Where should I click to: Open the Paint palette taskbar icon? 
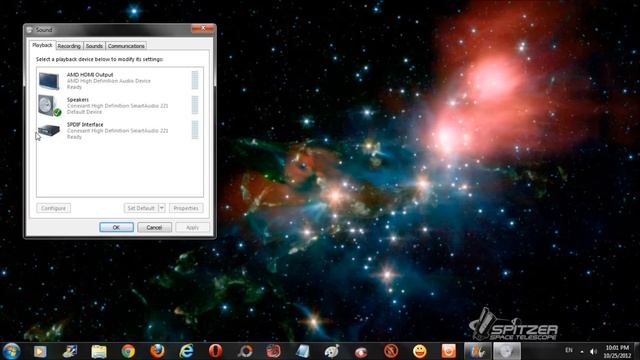point(332,351)
